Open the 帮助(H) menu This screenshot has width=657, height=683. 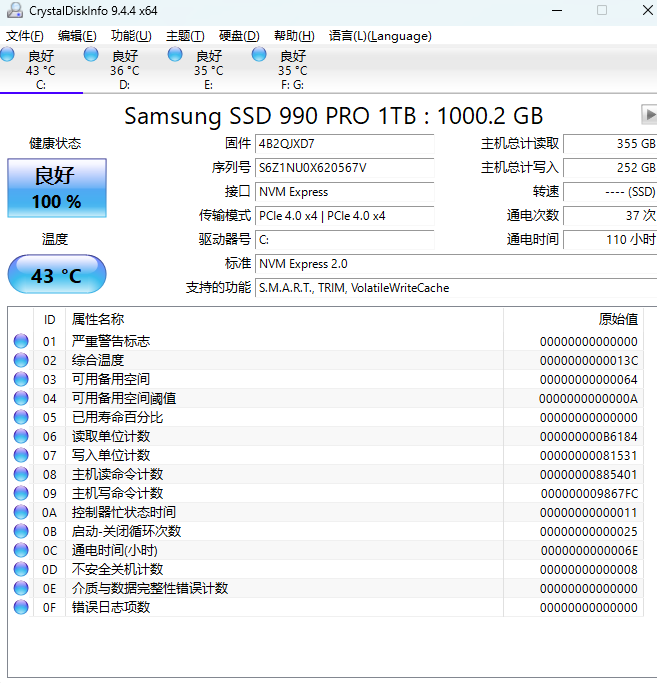coord(294,36)
